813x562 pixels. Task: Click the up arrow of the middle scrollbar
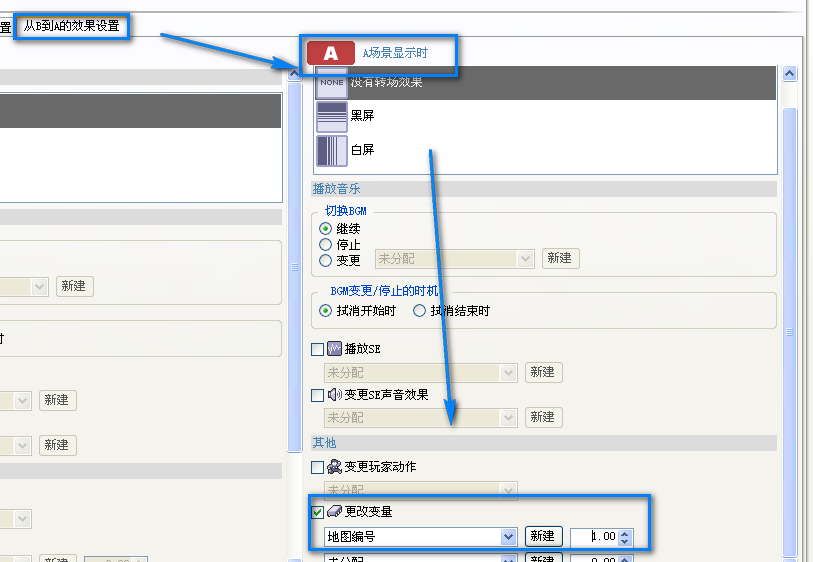294,74
